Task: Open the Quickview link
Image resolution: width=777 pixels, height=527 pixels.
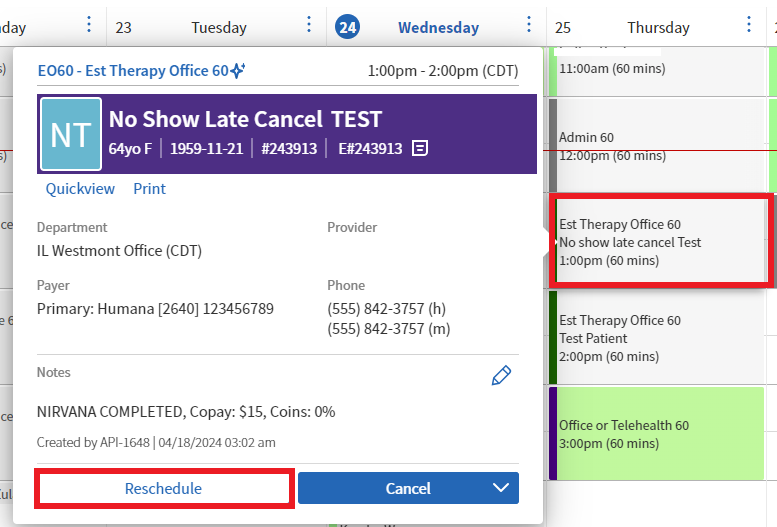Action: [80, 189]
